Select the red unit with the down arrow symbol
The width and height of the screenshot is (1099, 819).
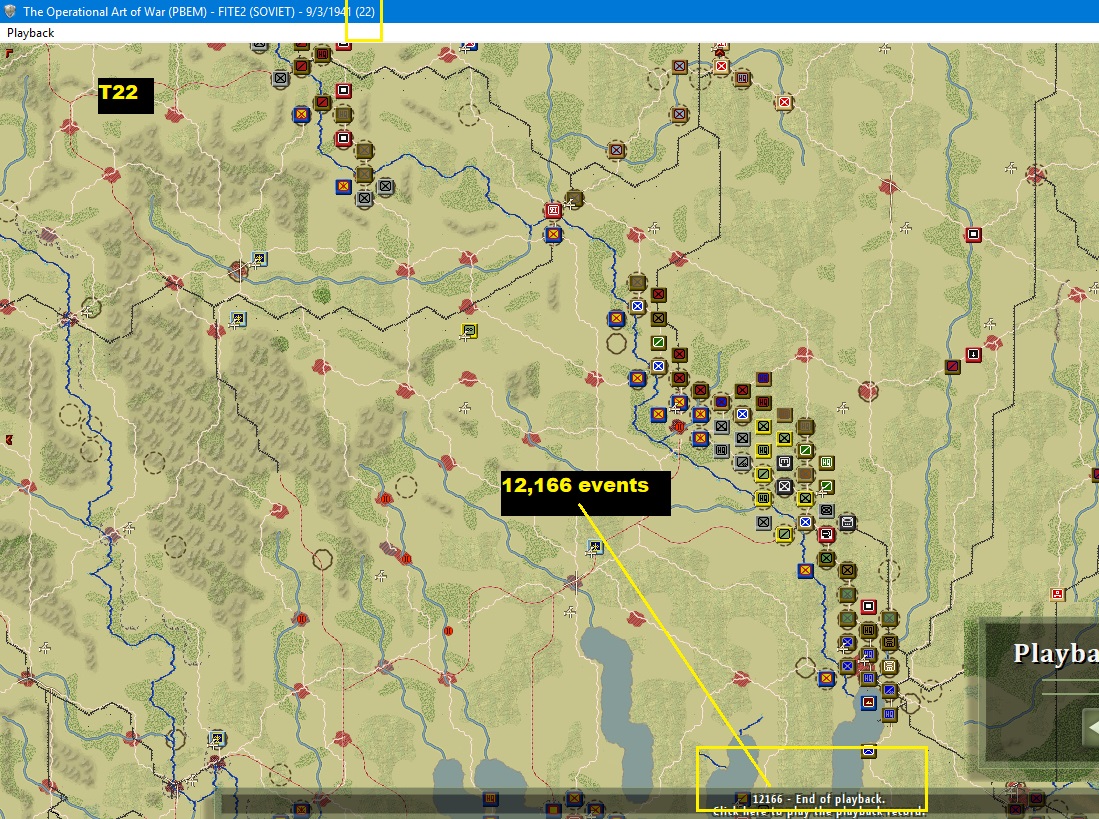974,355
